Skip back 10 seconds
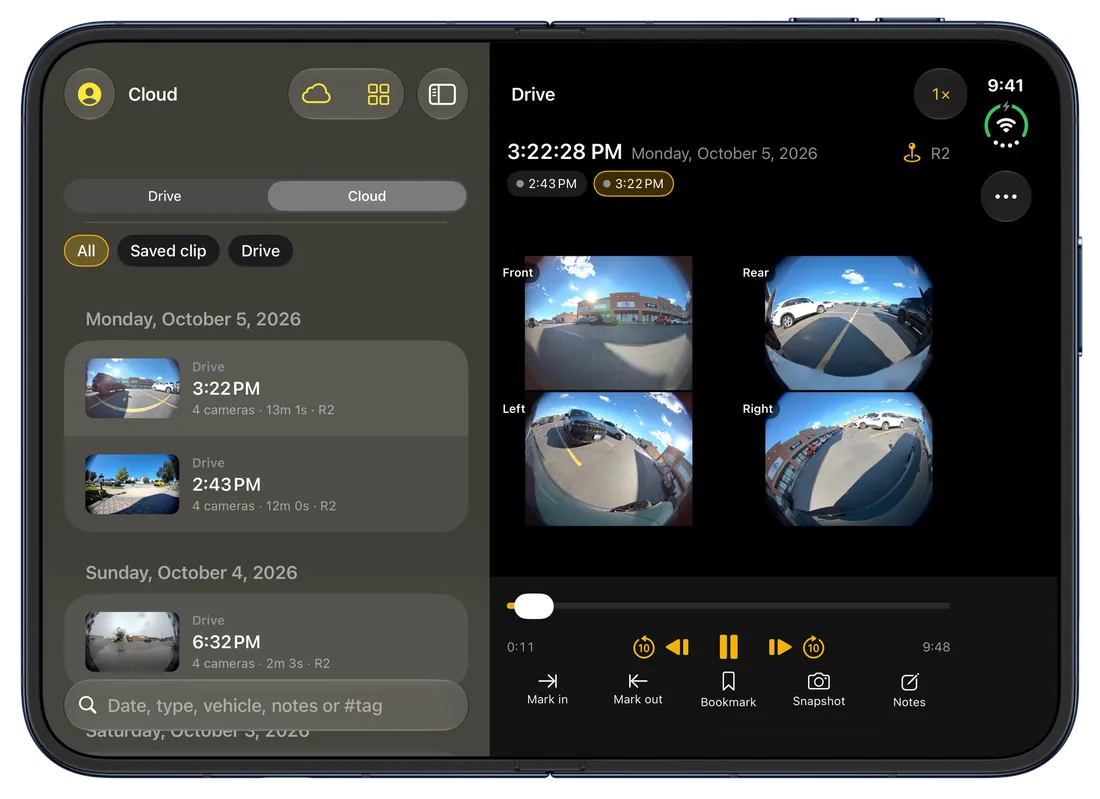The width and height of the screenshot is (1100, 799). (x=643, y=647)
